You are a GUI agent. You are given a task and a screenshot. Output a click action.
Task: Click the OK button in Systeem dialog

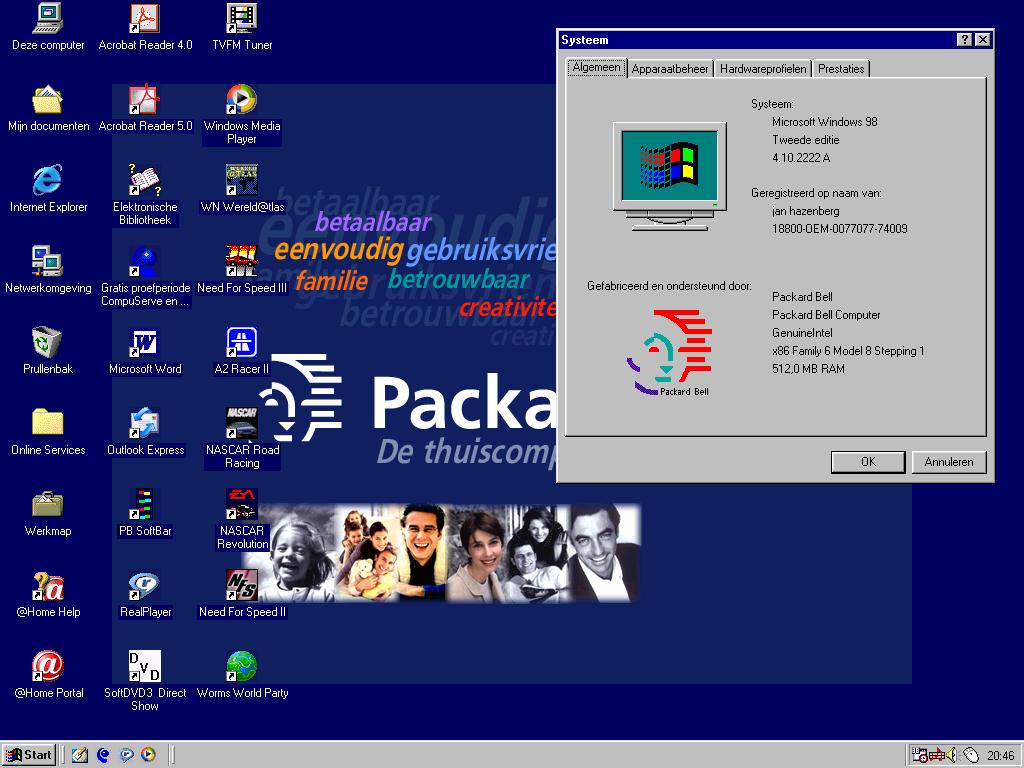[868, 462]
